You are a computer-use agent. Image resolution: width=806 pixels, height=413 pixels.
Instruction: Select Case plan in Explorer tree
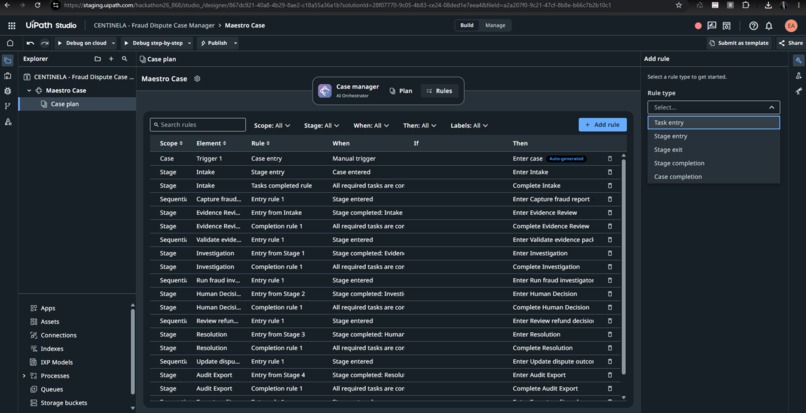[x=77, y=104]
